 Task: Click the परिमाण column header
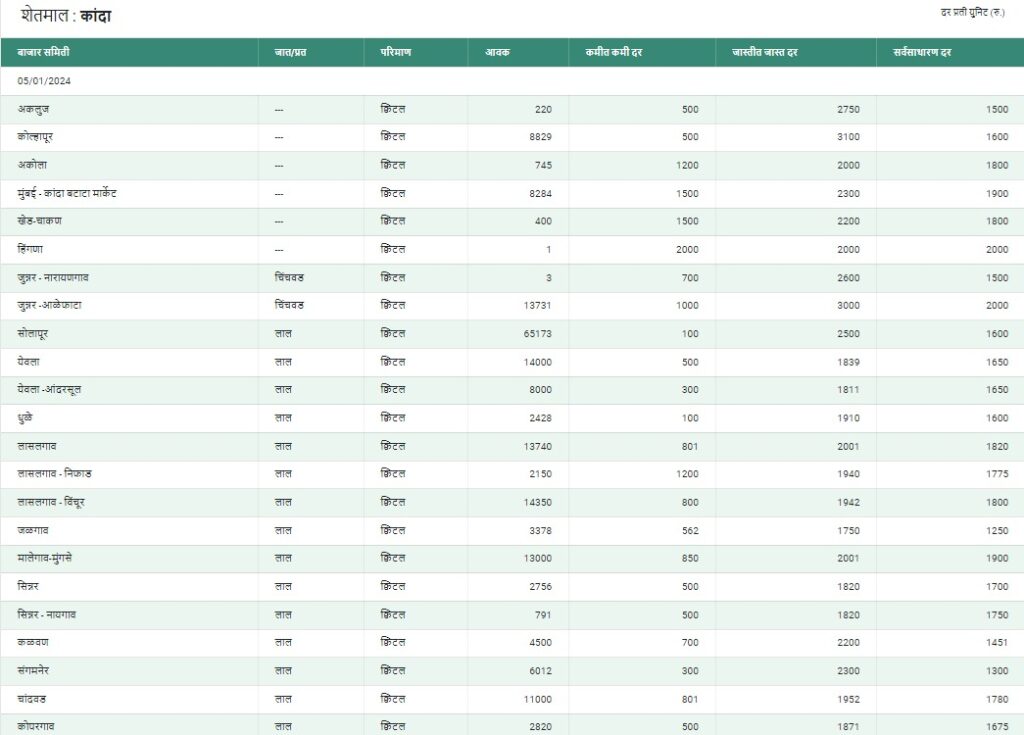pyautogui.click(x=396, y=52)
